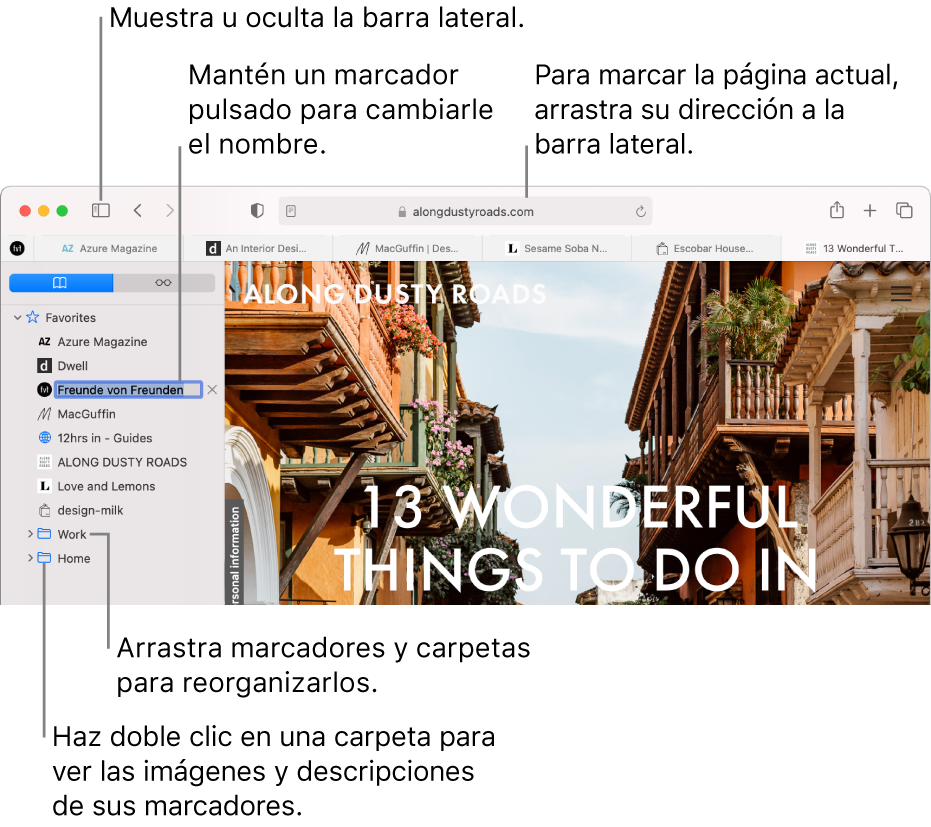Click the ALONG DUSTY ROADS site logo

[x=395, y=294]
